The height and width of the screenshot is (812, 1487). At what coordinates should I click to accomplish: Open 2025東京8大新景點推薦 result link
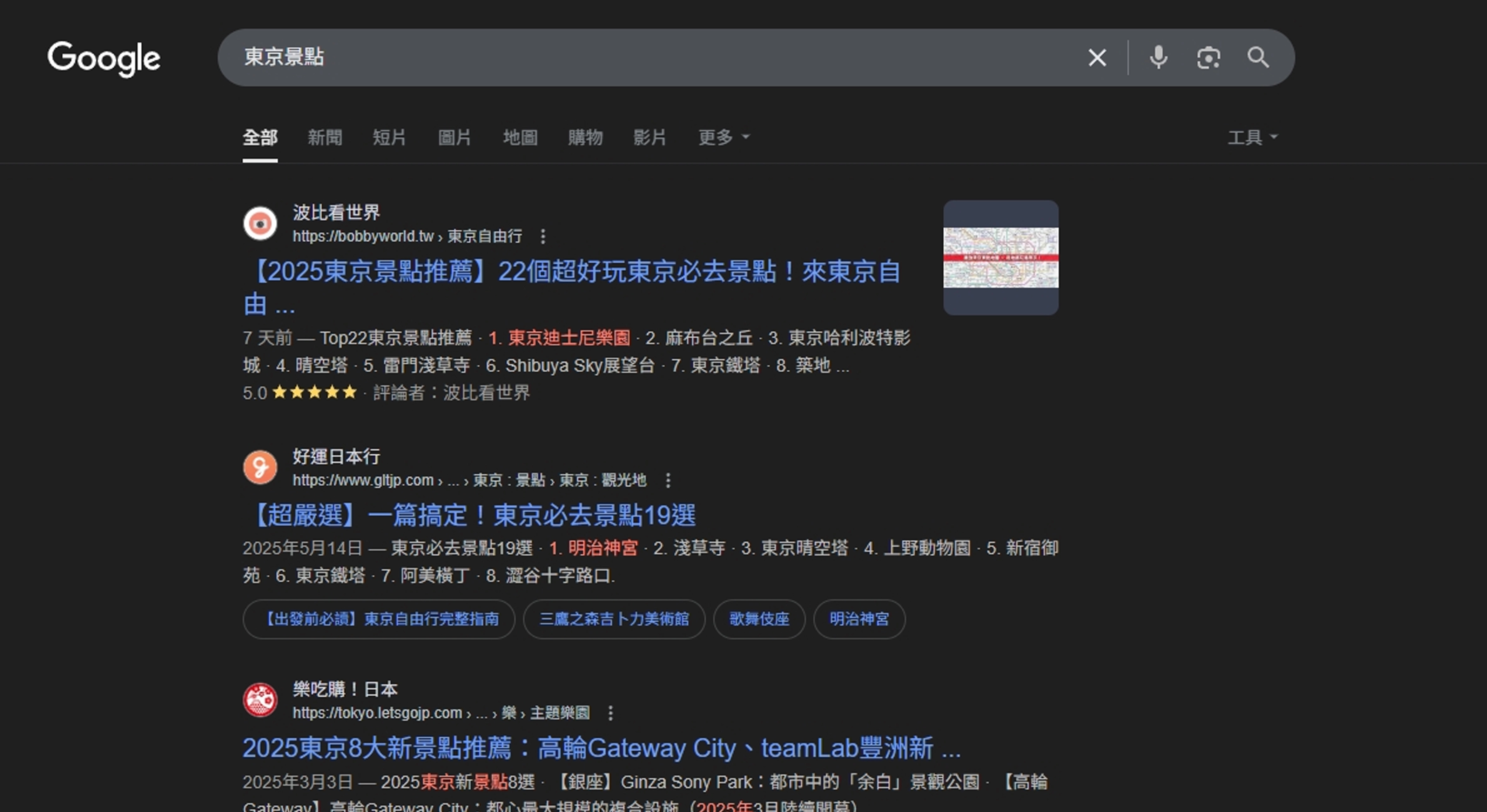[x=601, y=748]
